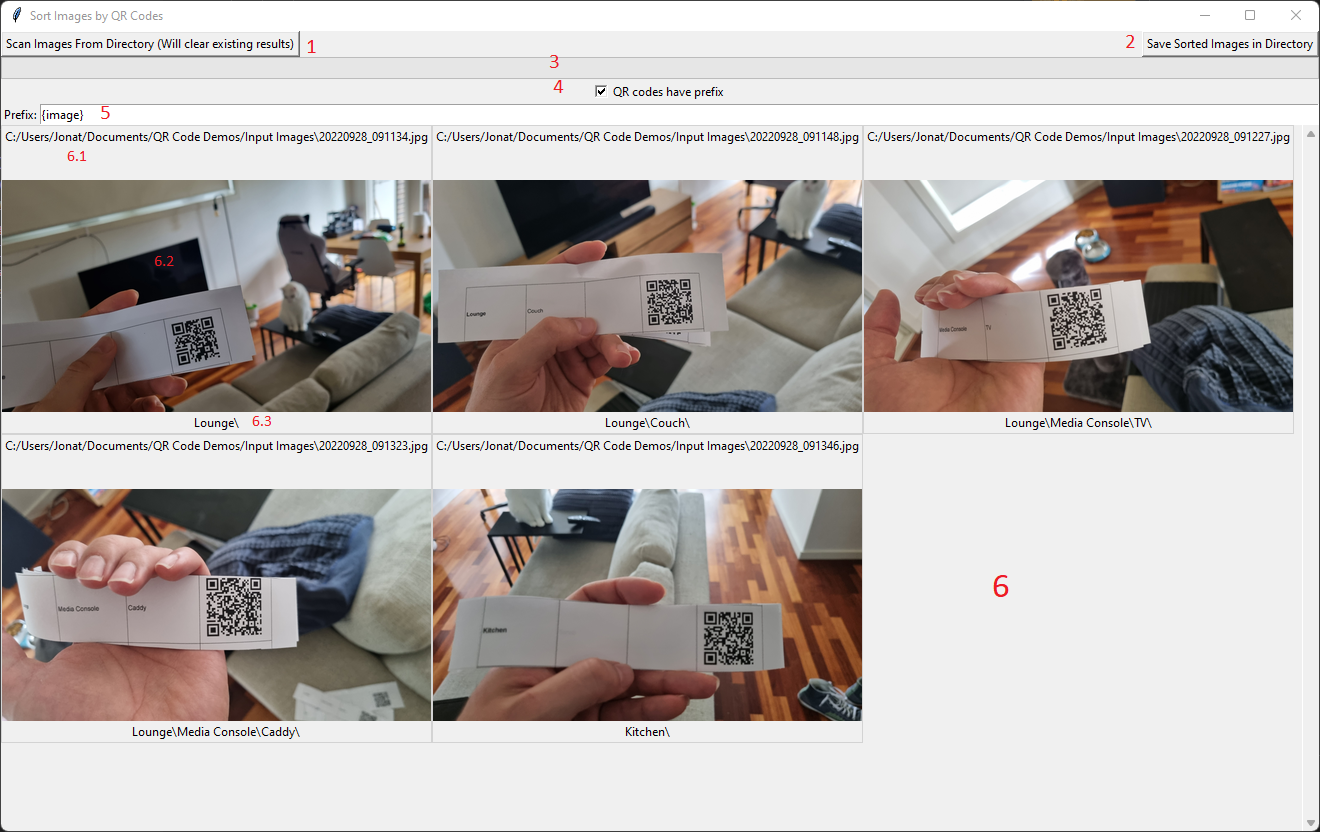Click the file path ending 20220928_091346.jpg

[648, 446]
